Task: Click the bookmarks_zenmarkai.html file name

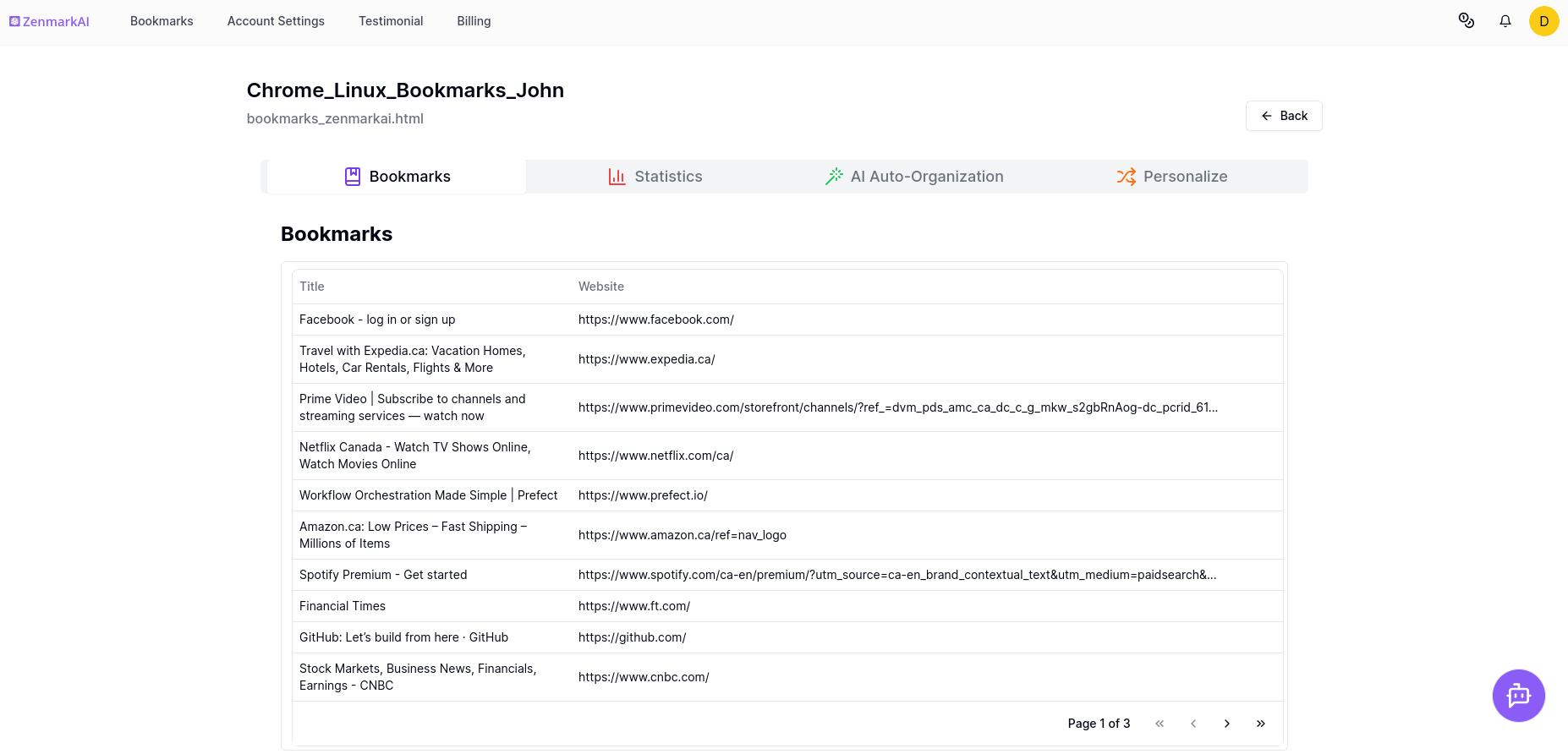Action: click(335, 118)
